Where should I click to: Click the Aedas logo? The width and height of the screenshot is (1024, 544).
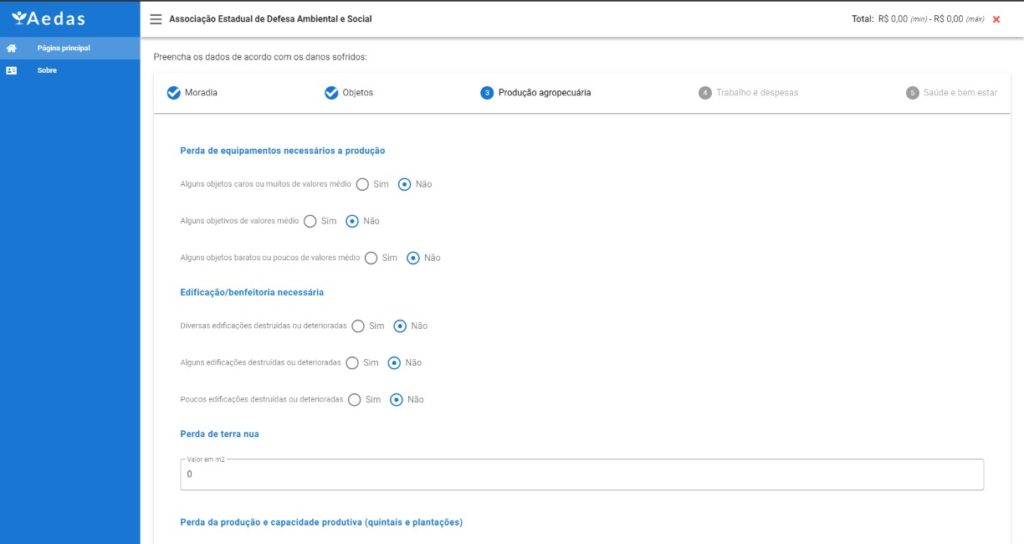pyautogui.click(x=49, y=18)
